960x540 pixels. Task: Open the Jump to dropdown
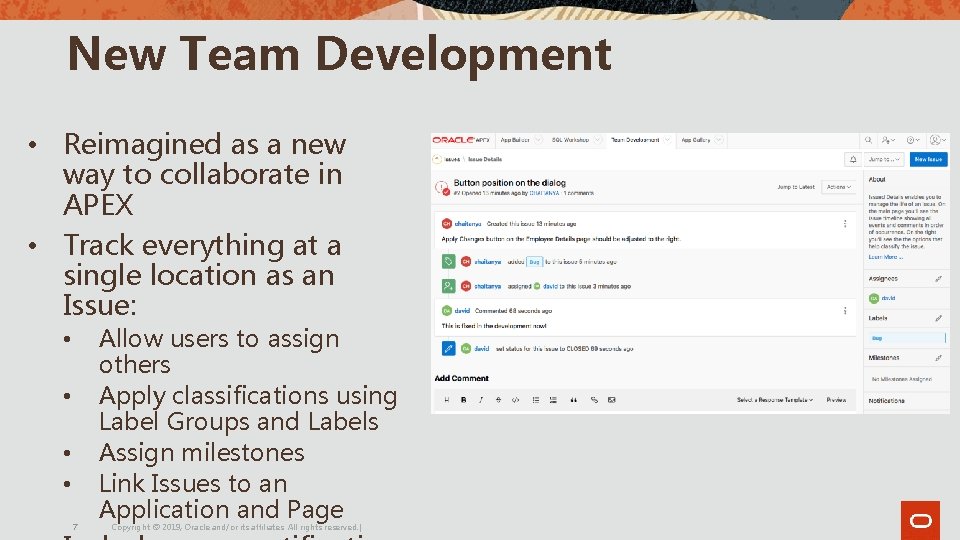pyautogui.click(x=884, y=159)
